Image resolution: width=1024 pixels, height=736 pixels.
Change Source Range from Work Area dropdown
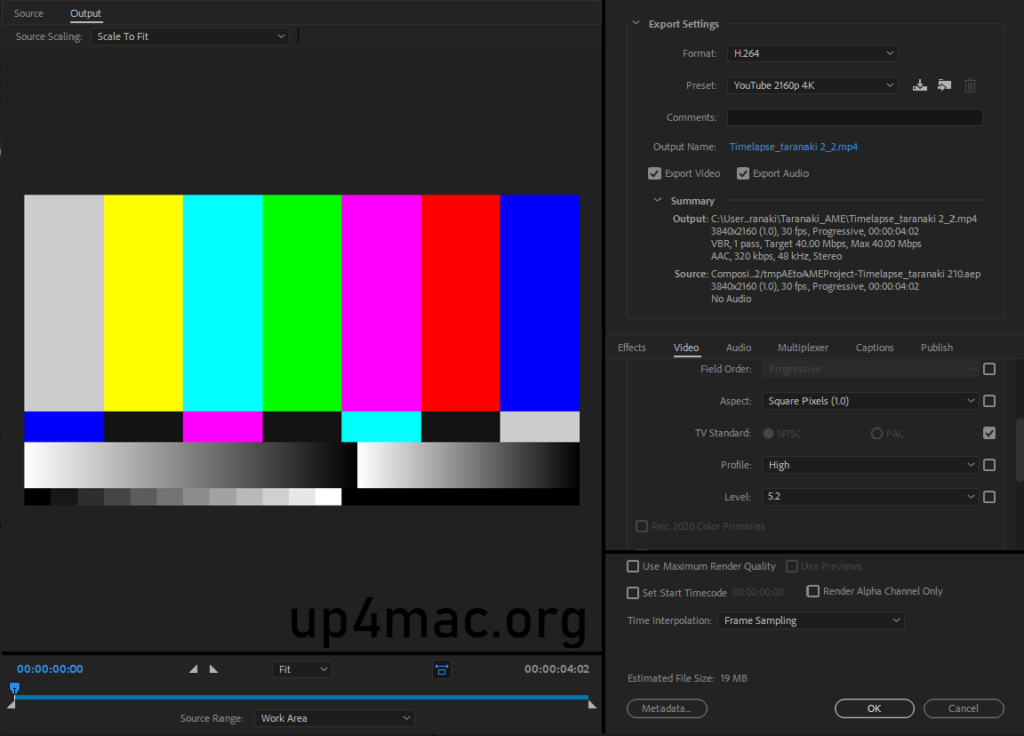pos(334,717)
